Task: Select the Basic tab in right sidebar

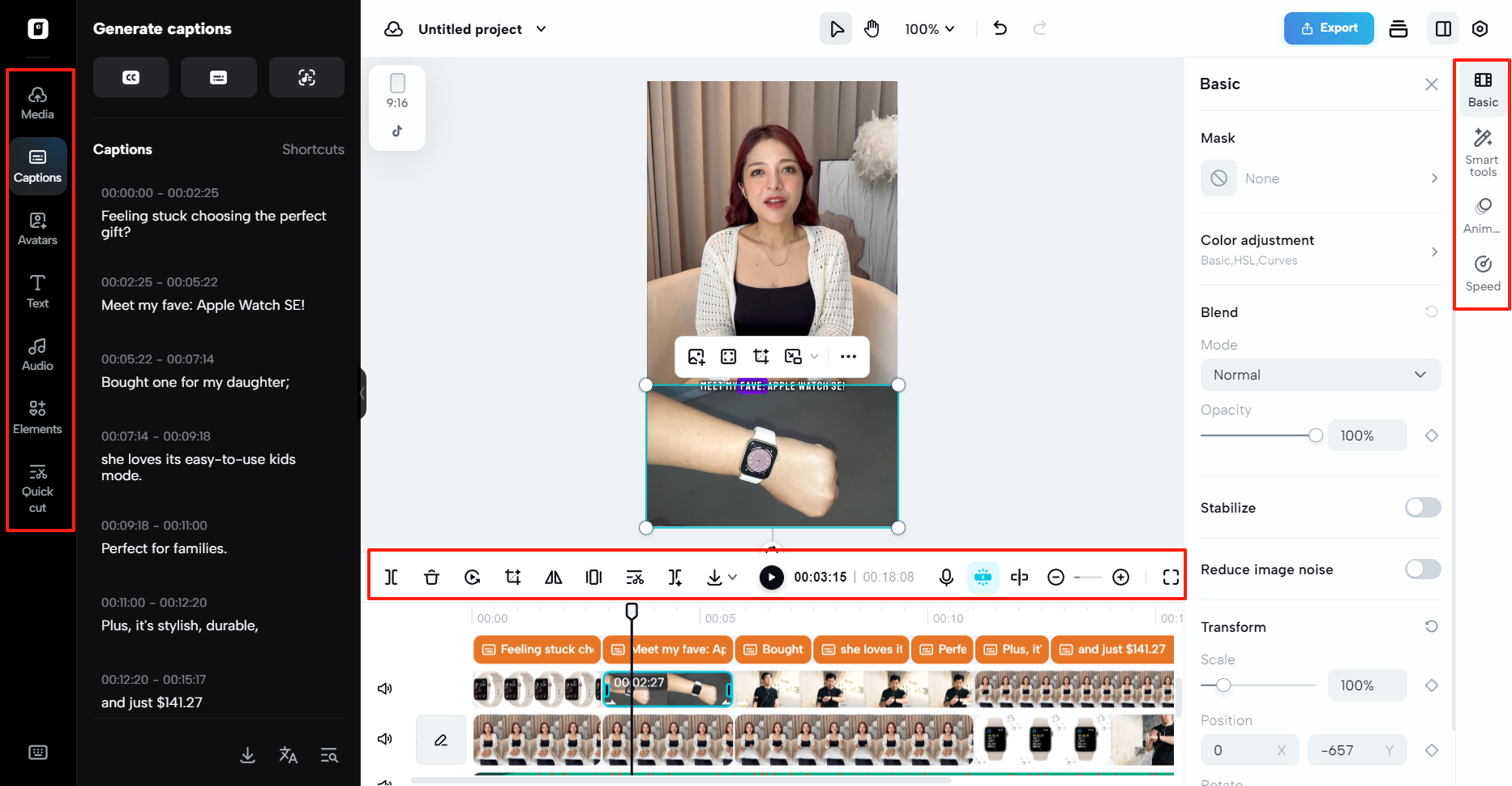Action: coord(1483,90)
